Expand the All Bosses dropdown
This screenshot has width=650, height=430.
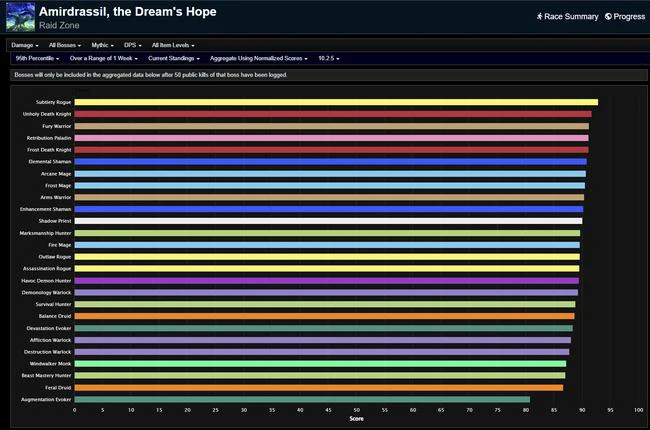65,45
